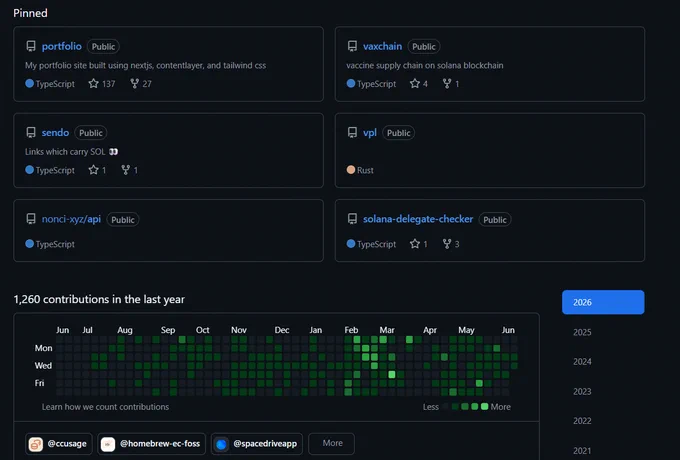This screenshot has height=460, width=680.
Task: Click the Public badge on portfolio
Action: [x=103, y=46]
